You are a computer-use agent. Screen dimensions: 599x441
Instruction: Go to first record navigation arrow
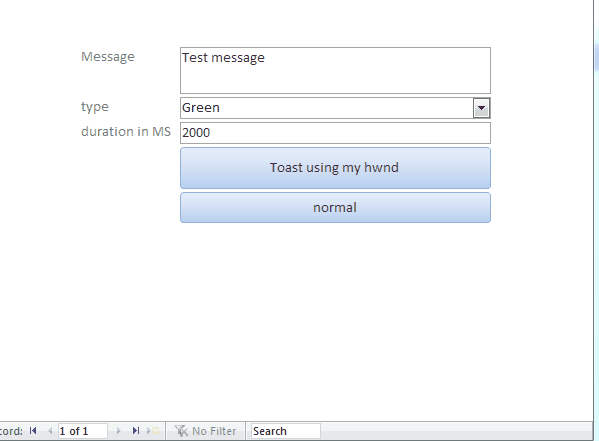(33, 431)
